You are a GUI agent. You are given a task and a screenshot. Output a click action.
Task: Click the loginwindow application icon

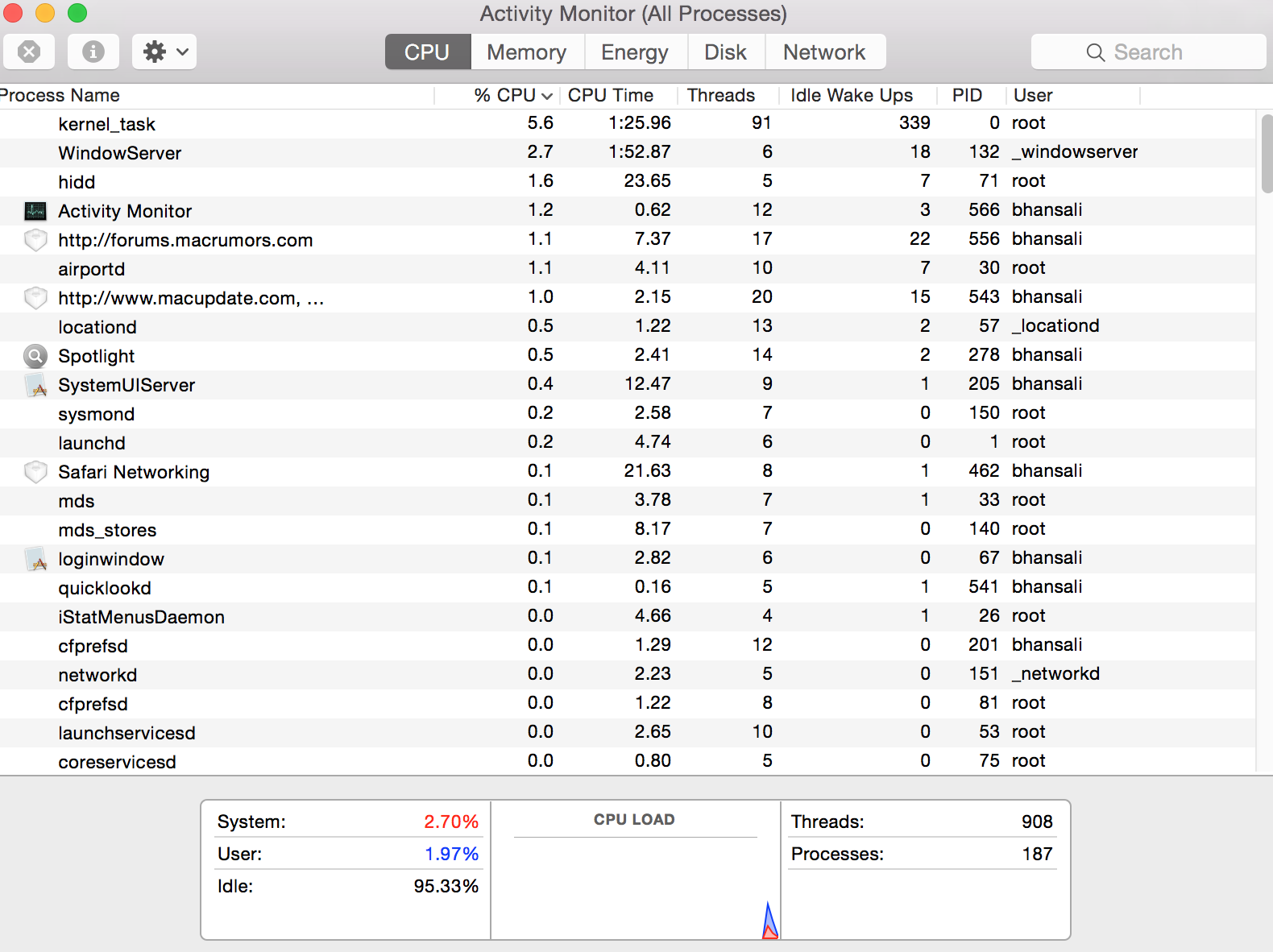click(35, 559)
